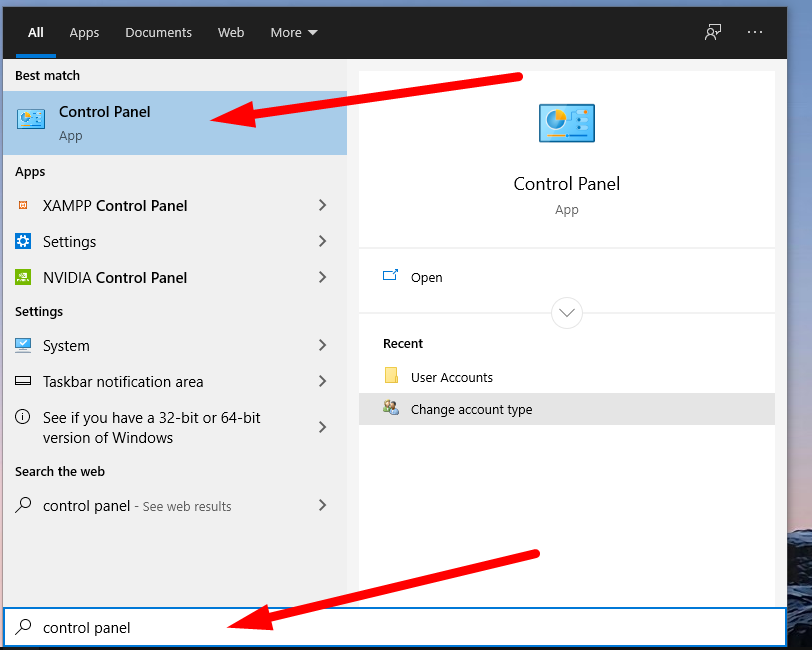Switch to the Web tab
The height and width of the screenshot is (650, 812).
(231, 33)
